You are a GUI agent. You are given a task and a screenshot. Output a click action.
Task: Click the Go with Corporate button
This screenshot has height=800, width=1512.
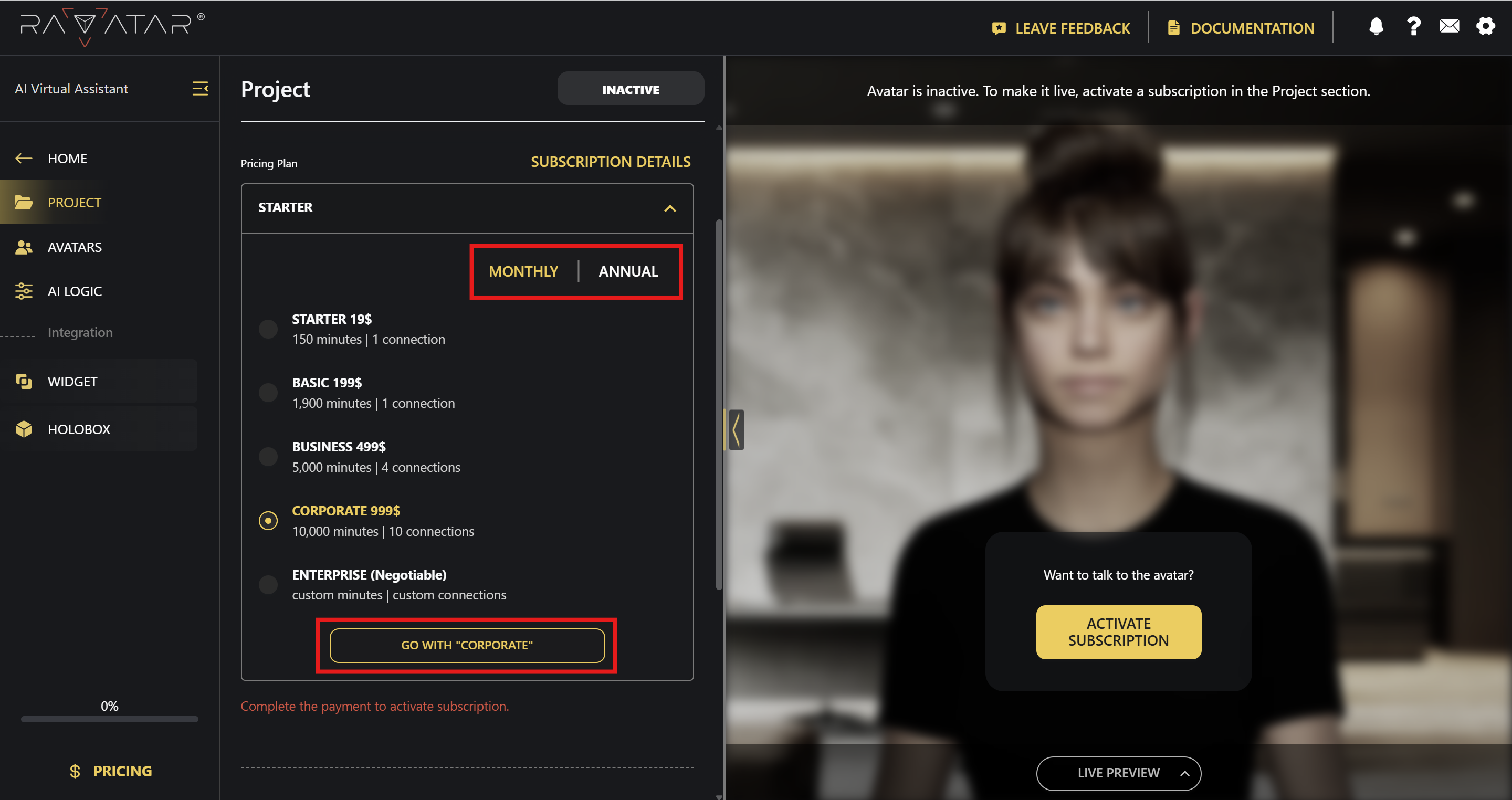467,645
